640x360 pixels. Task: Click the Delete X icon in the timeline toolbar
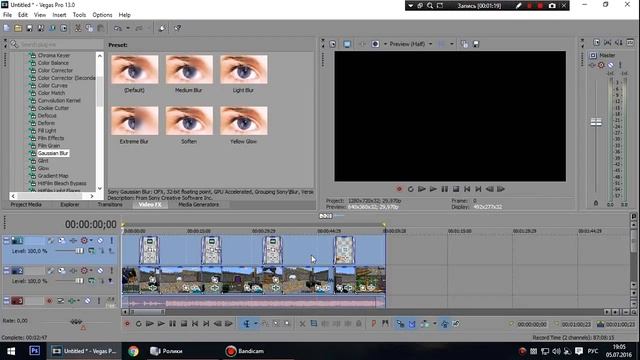(302, 324)
